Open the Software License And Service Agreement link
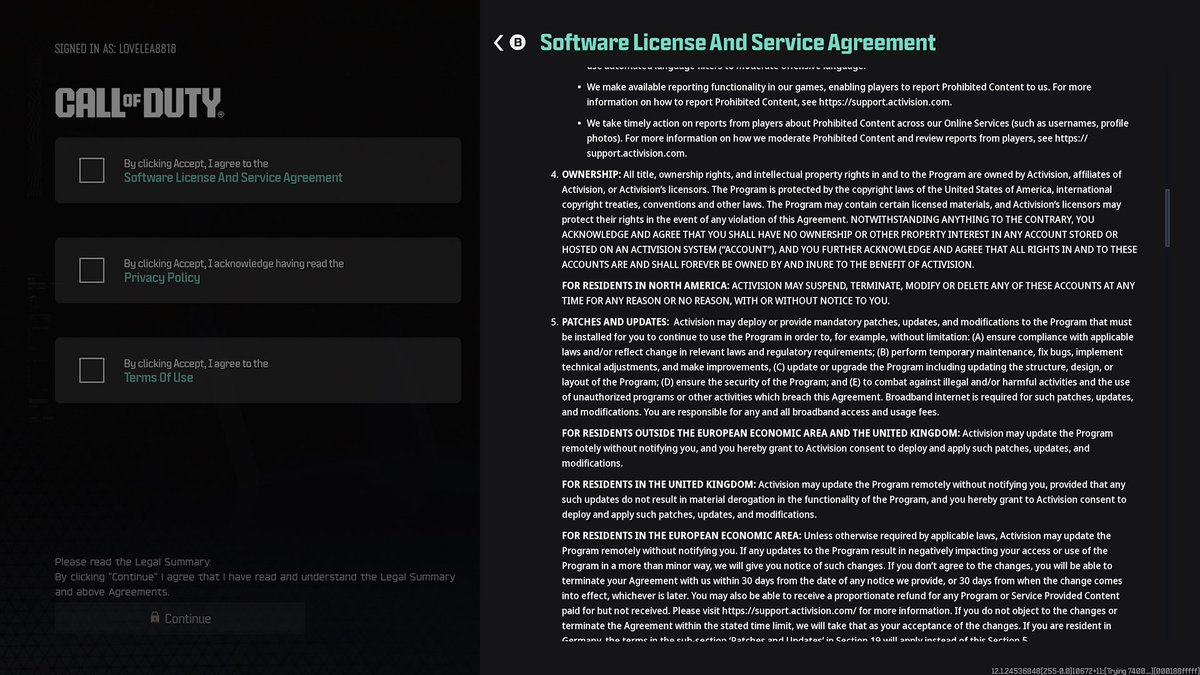This screenshot has width=1200, height=675. [233, 178]
